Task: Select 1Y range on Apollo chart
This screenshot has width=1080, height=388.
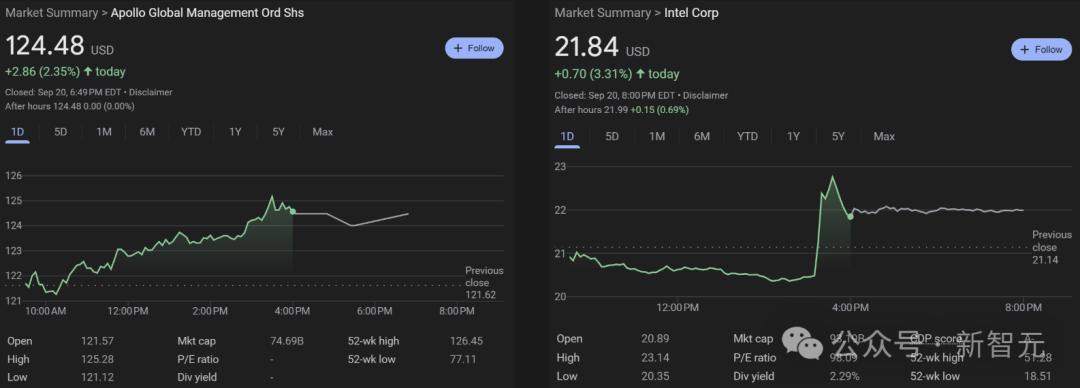Action: coord(236,132)
